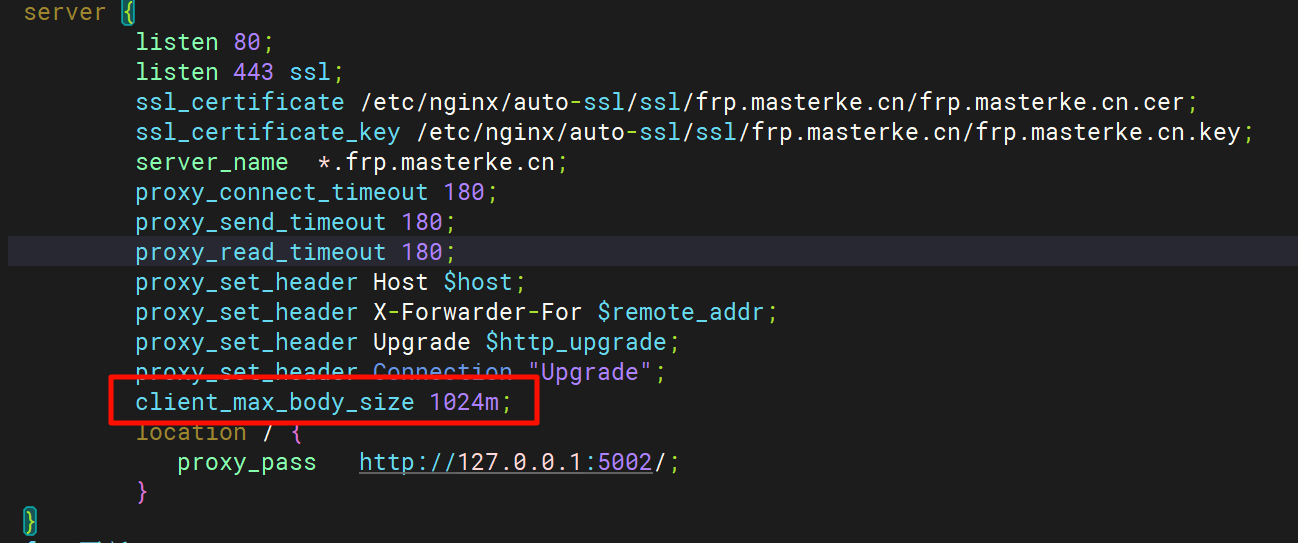Click the 'listen 443 ssl' line
The height and width of the screenshot is (543, 1298).
click(x=239, y=72)
